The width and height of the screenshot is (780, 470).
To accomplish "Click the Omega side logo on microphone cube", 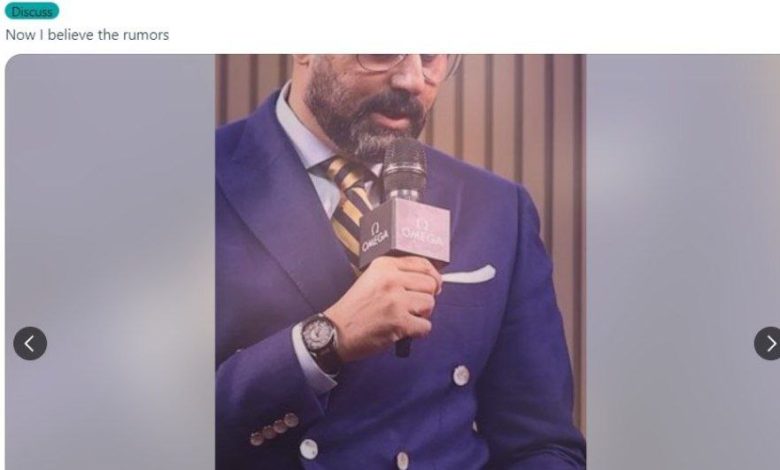I will pos(376,237).
